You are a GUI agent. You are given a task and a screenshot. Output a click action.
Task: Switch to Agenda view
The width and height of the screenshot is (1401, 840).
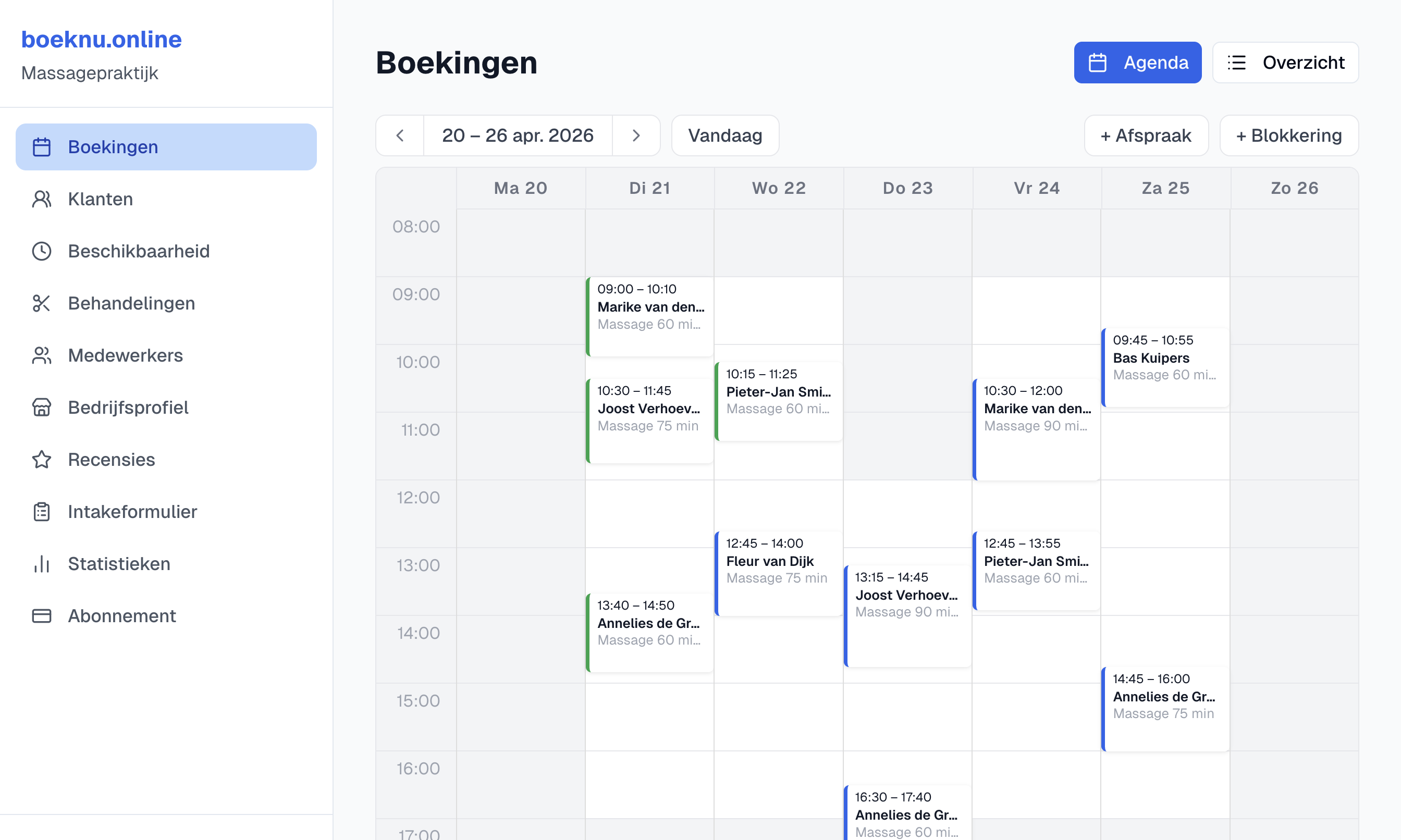(x=1137, y=62)
